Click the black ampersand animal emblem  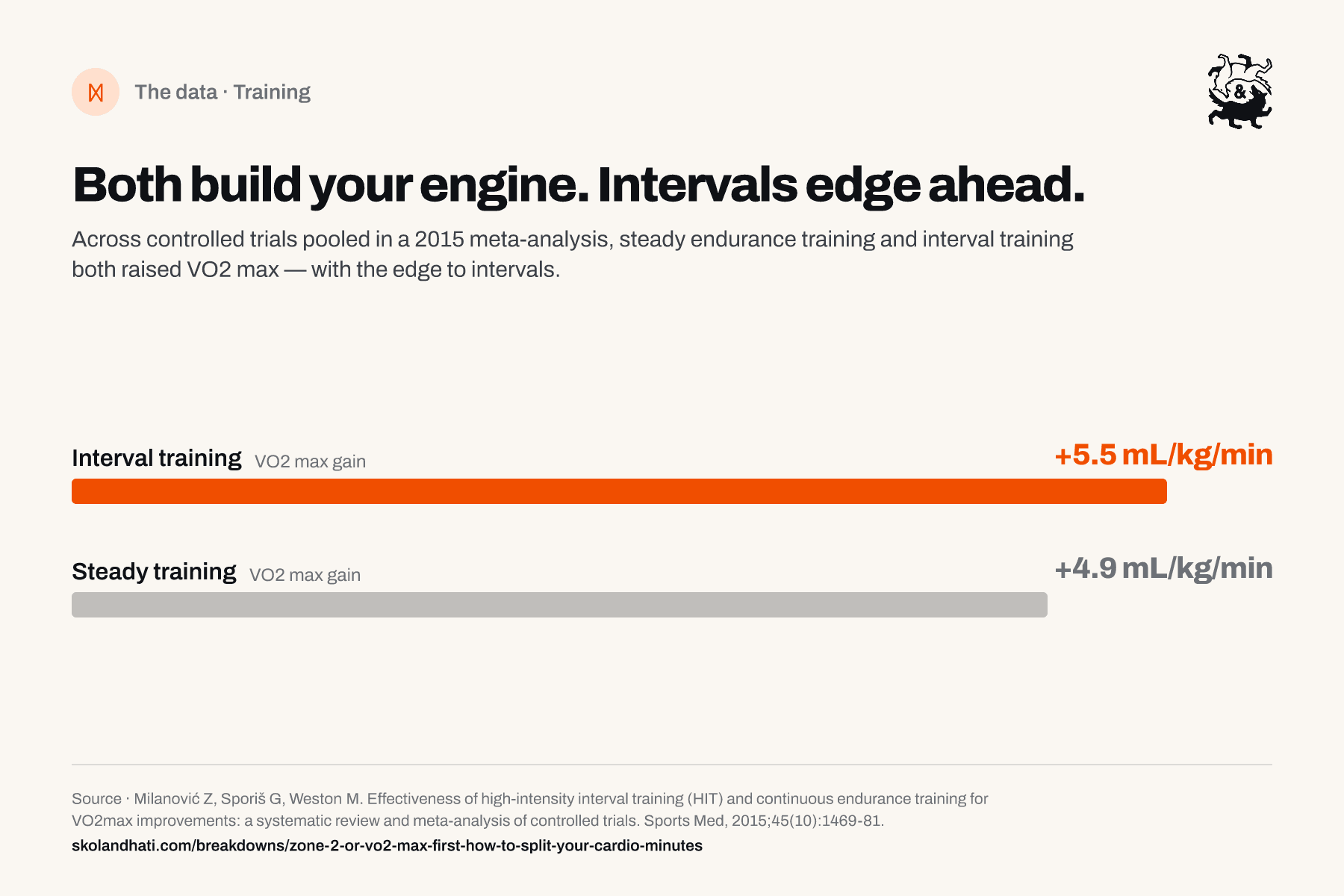pyautogui.click(x=1240, y=91)
